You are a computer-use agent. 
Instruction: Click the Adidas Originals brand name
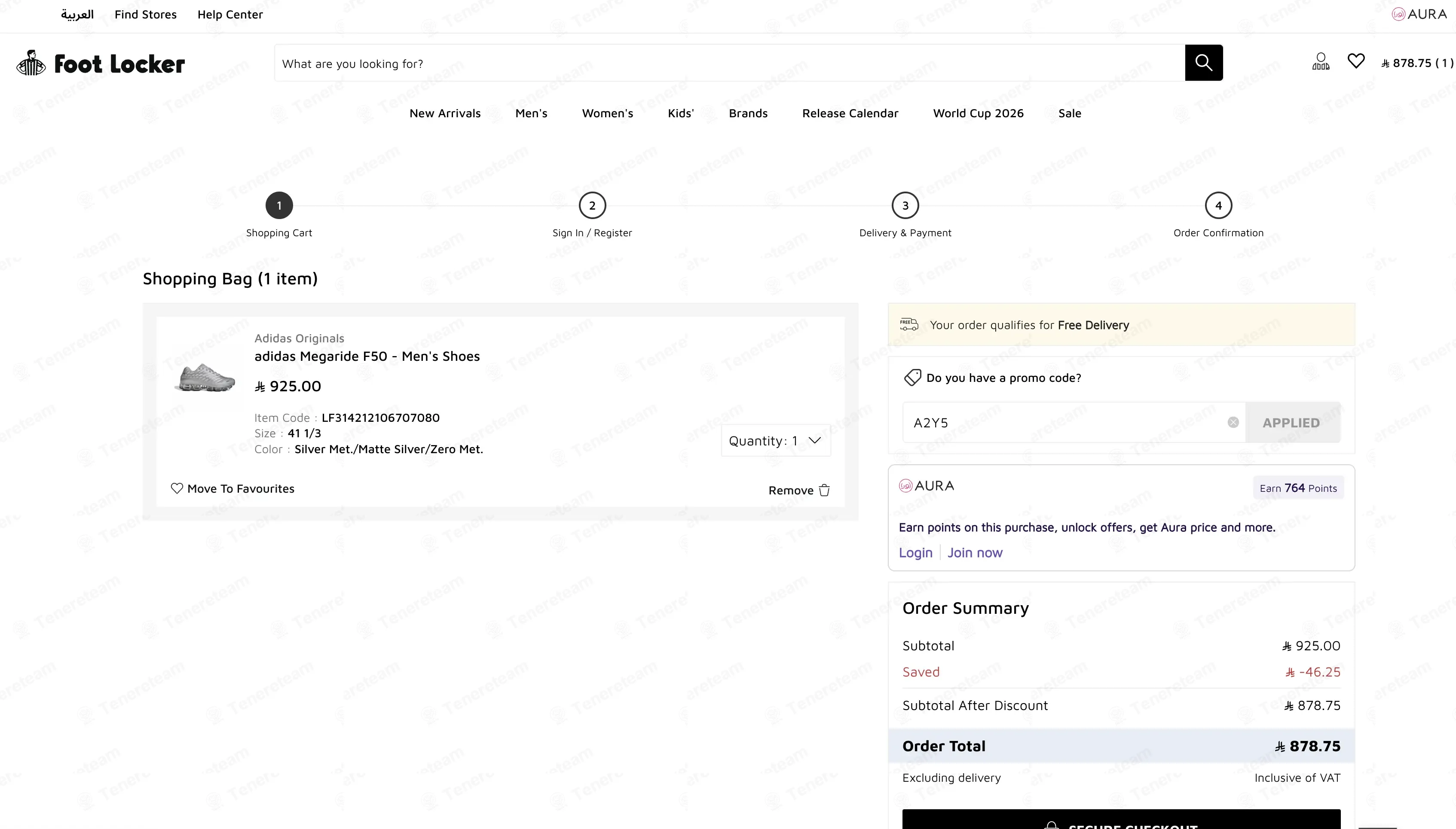(x=299, y=338)
